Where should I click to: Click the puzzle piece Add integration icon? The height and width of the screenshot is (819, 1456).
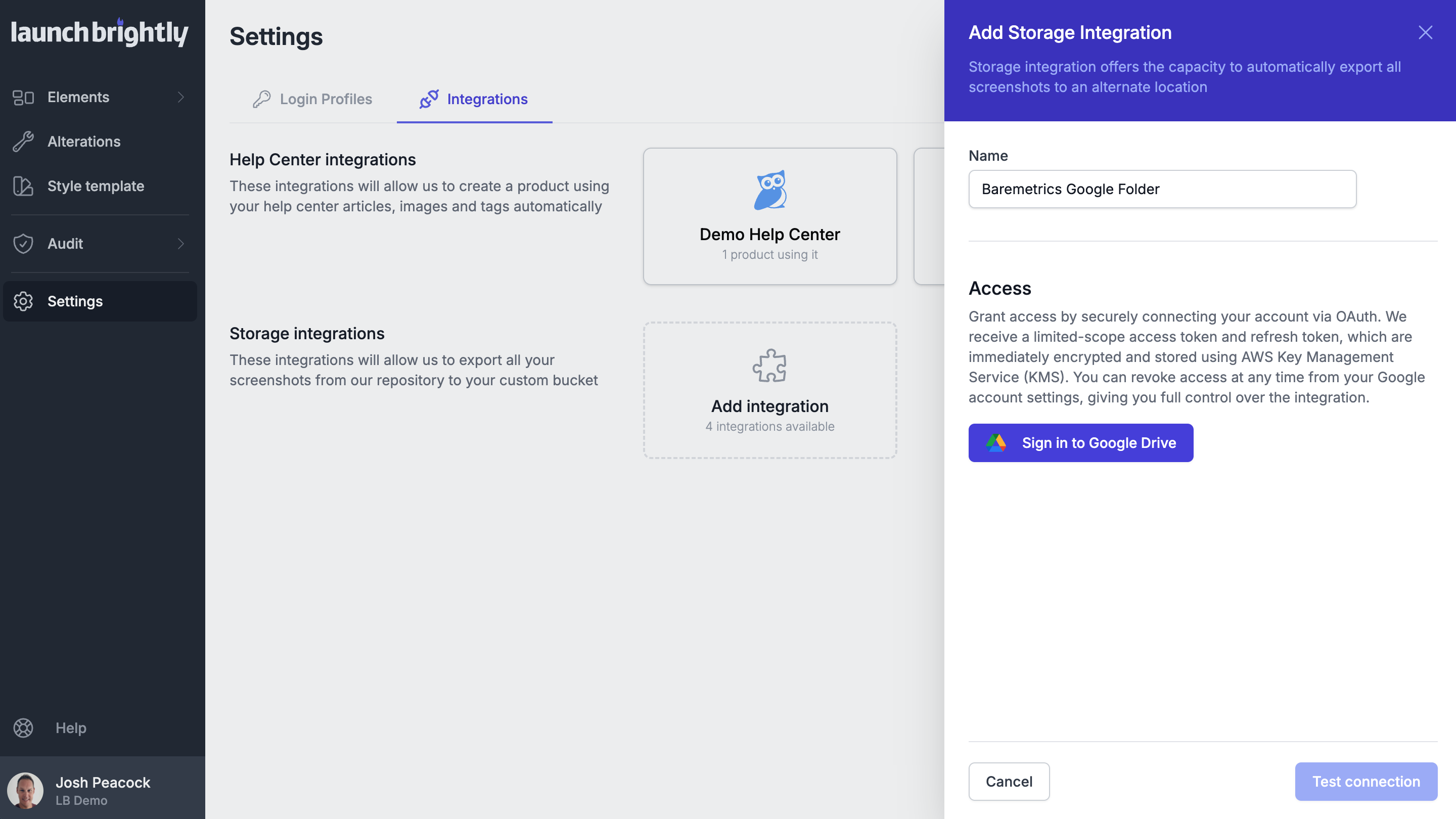click(x=769, y=366)
